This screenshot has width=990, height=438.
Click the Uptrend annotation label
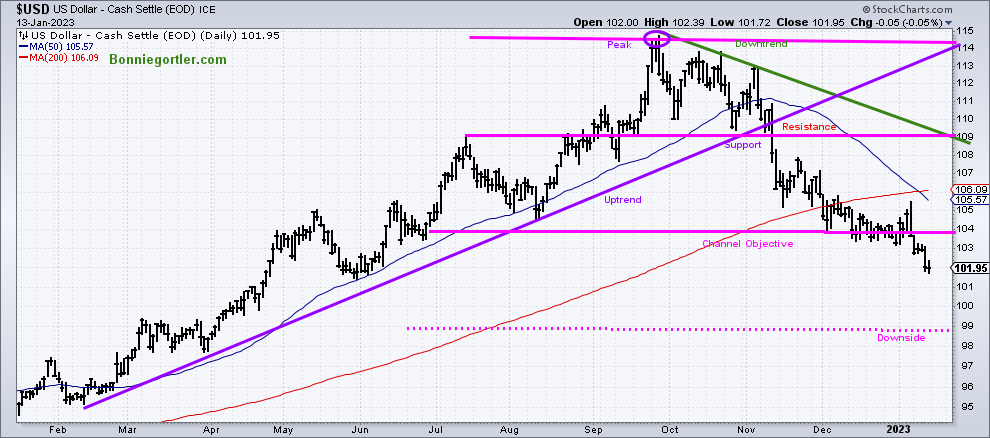point(623,199)
